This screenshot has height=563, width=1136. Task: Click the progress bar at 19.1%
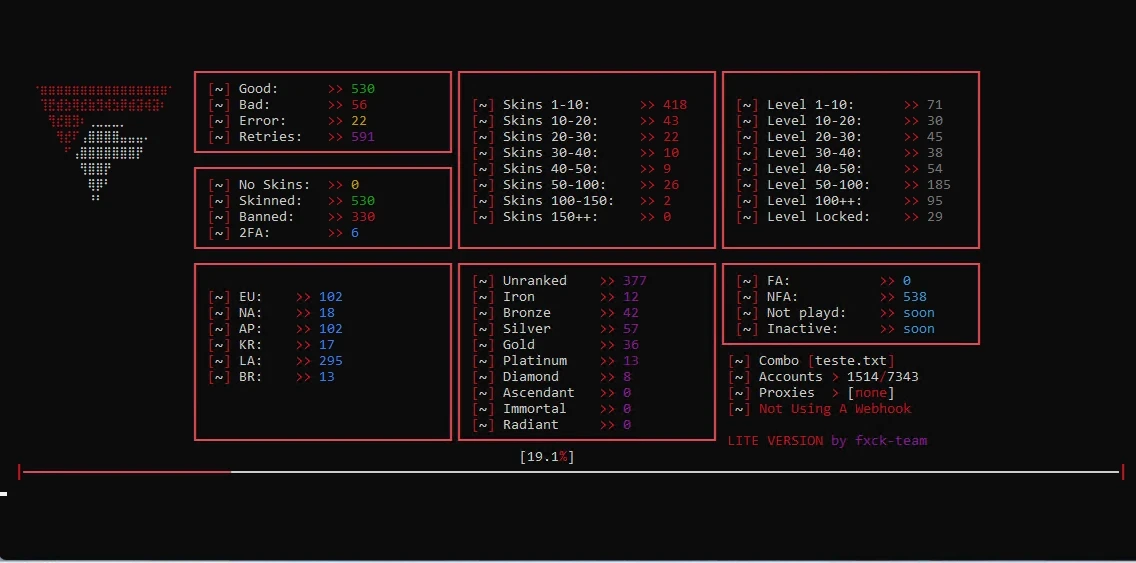(570, 472)
